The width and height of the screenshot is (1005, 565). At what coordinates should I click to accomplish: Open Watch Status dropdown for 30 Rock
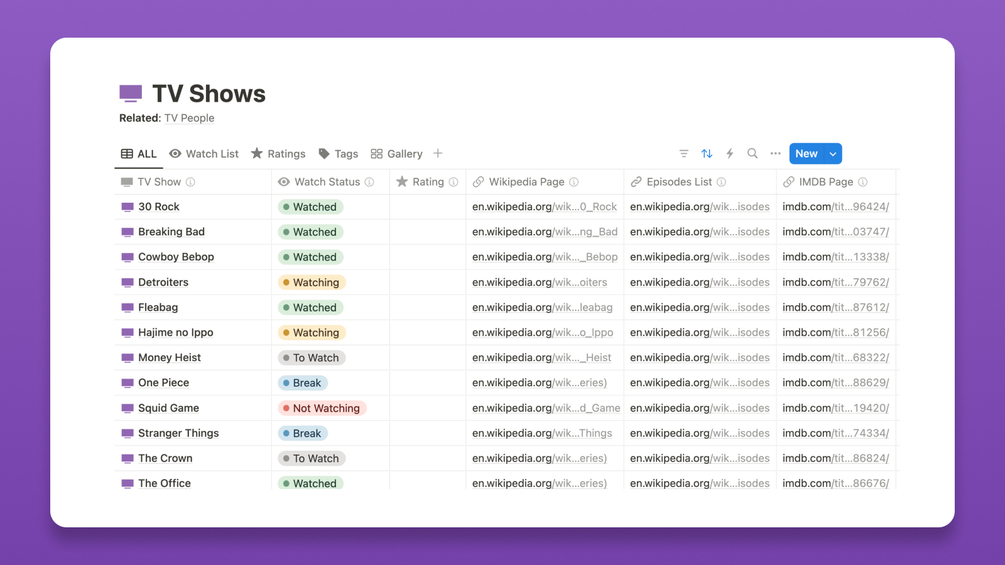[310, 207]
